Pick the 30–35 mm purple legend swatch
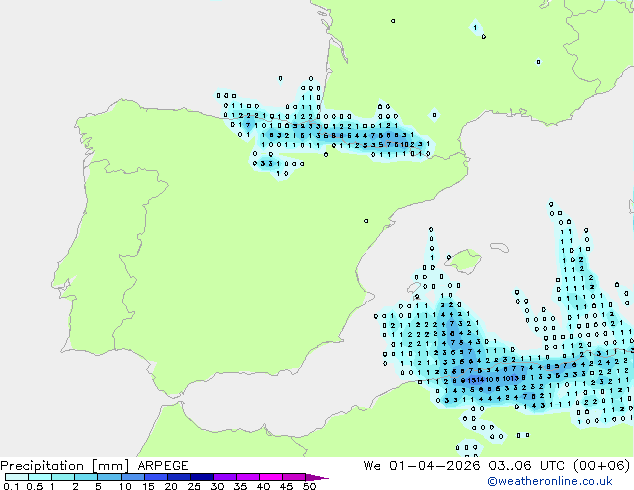The height and width of the screenshot is (490, 634). pos(225,477)
